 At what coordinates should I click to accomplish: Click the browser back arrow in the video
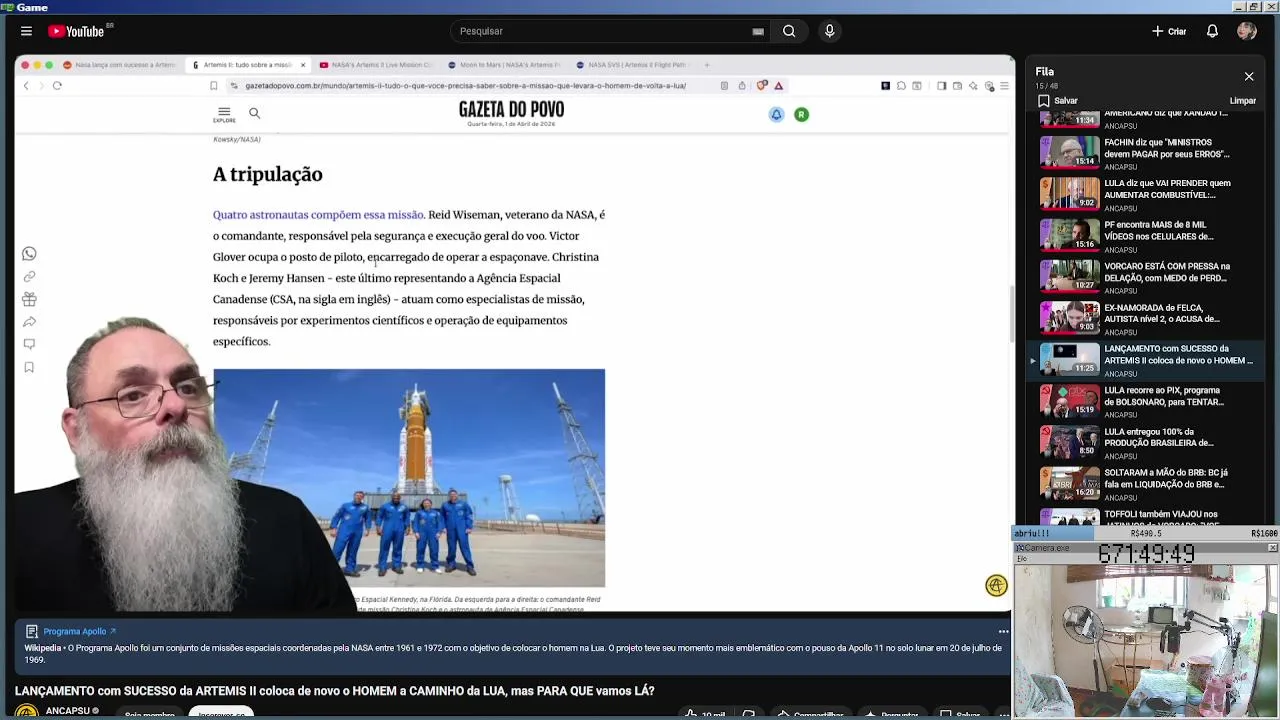point(26,86)
